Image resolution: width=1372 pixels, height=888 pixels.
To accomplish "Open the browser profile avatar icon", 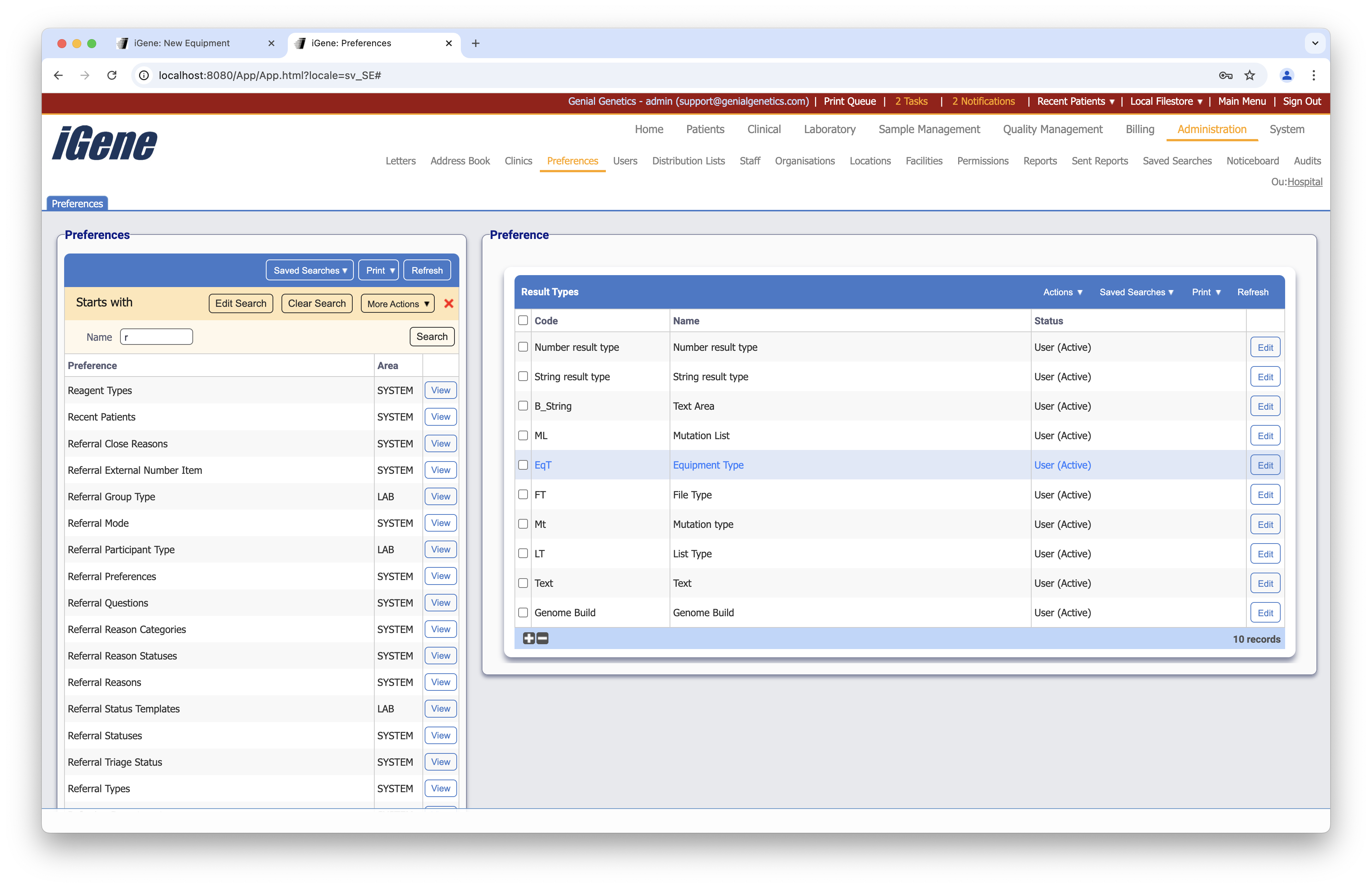I will coord(1286,75).
